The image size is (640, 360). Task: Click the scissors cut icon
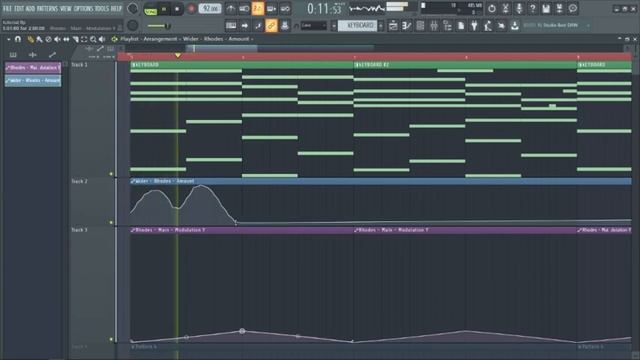point(505,9)
